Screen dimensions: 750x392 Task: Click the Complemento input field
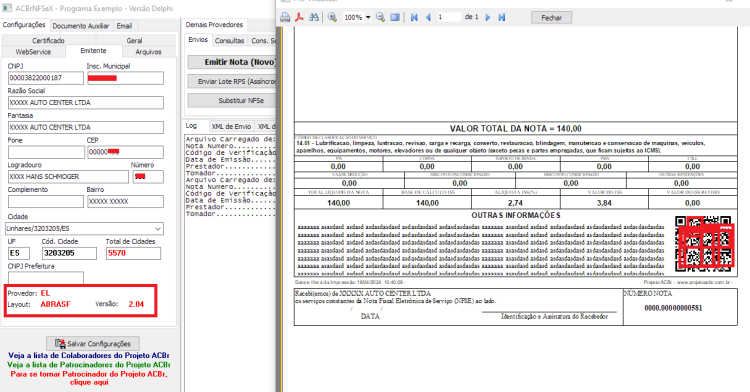45,201
